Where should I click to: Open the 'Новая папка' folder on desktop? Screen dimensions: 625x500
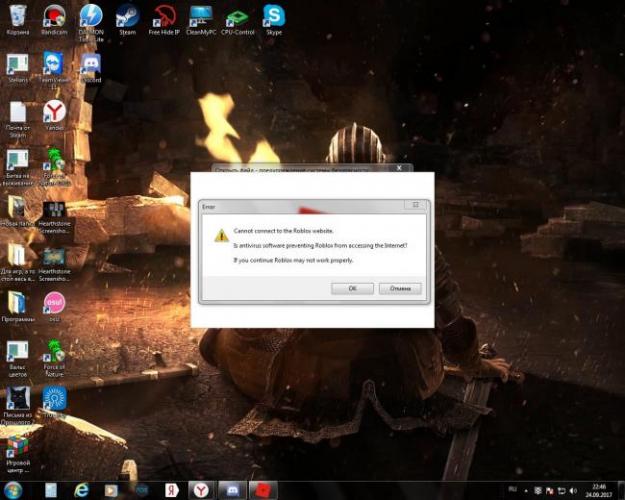coord(18,211)
